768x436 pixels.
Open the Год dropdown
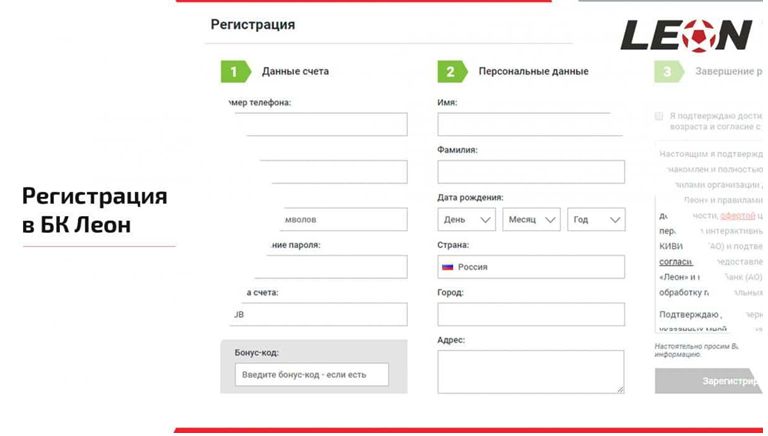[x=596, y=219]
